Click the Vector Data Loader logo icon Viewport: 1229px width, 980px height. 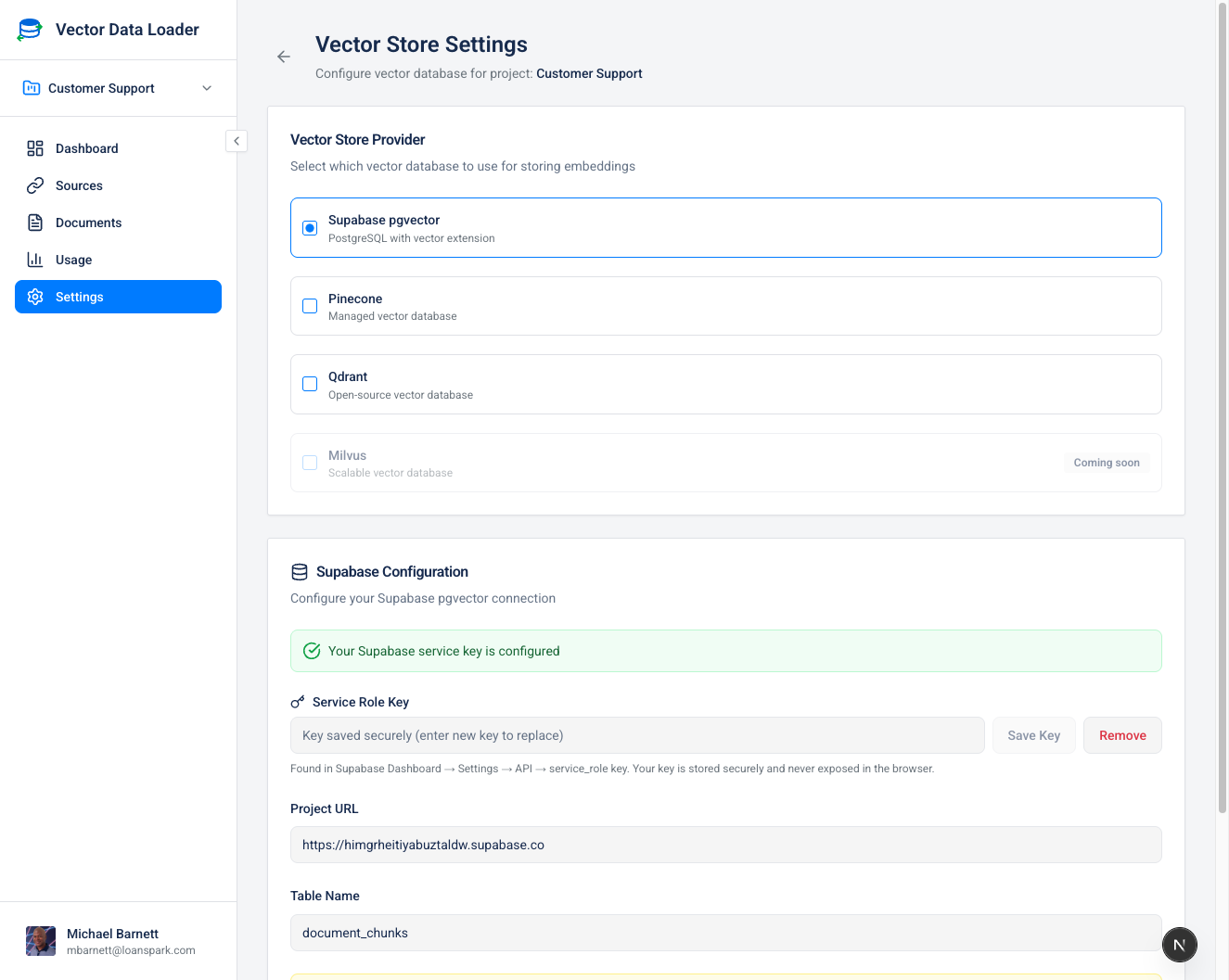30,30
